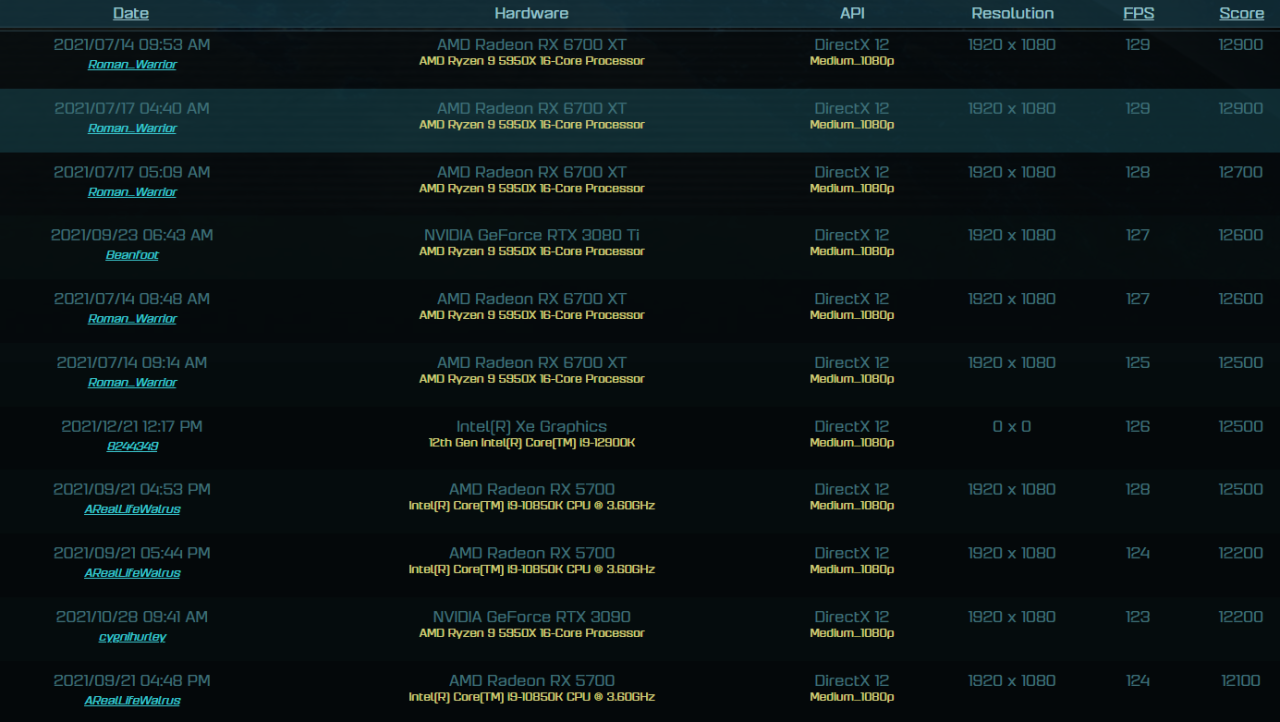Select the date 2021/10/28 09:41 AM
This screenshot has height=722, width=1280.
(x=132, y=617)
